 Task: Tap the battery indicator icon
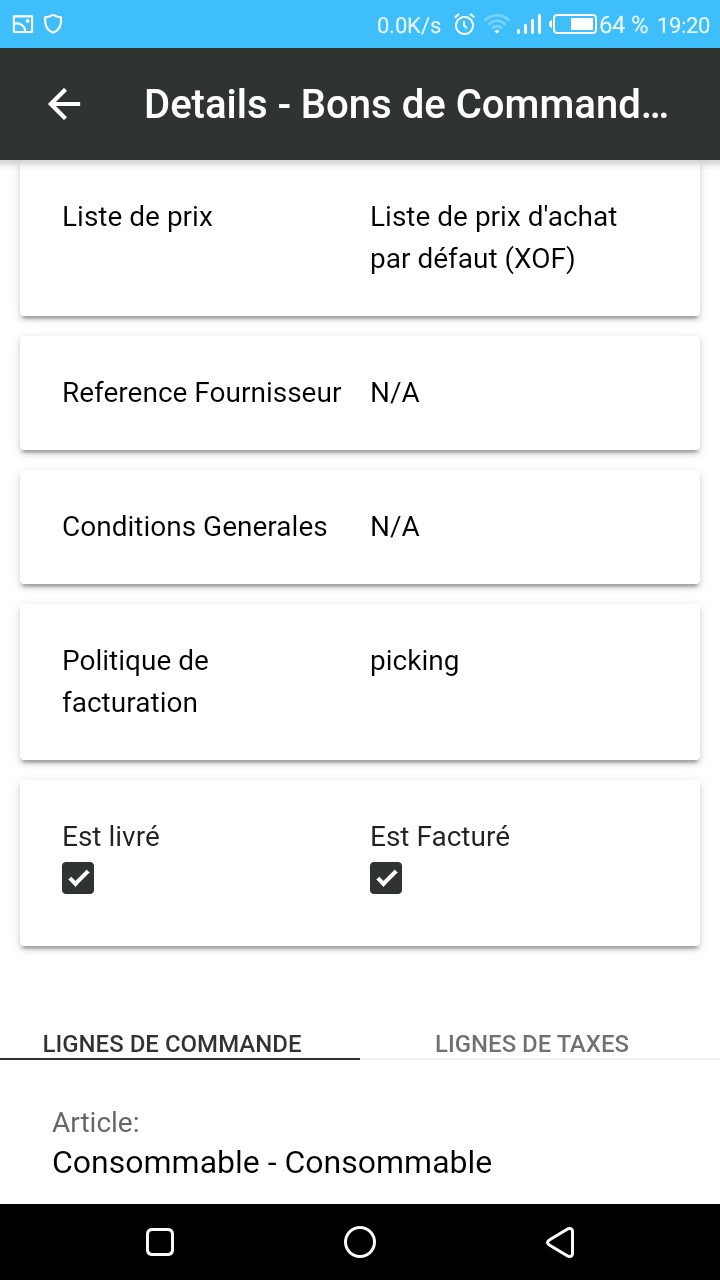[x=574, y=24]
